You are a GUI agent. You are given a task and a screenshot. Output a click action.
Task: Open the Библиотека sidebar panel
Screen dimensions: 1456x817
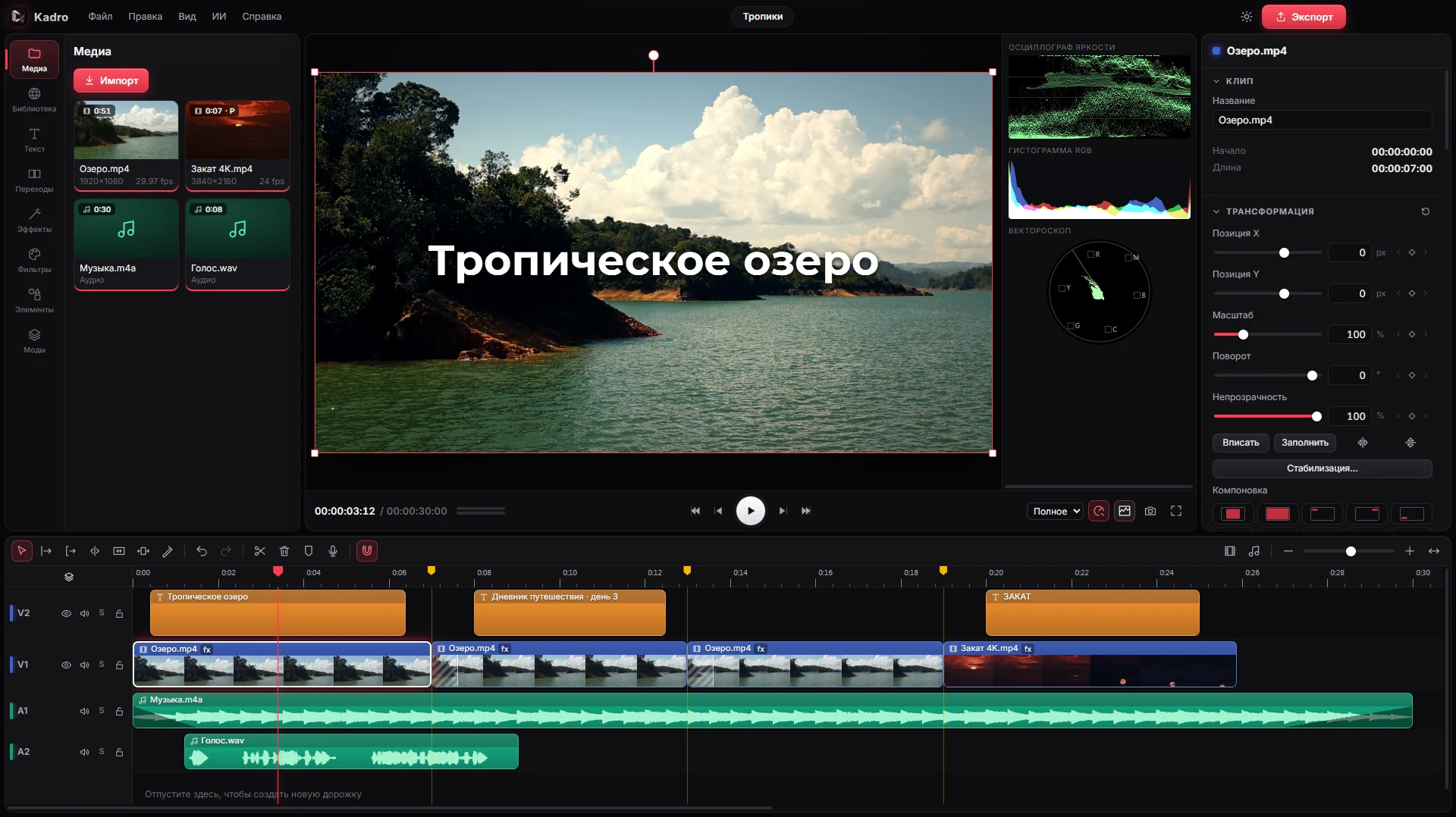(x=34, y=99)
